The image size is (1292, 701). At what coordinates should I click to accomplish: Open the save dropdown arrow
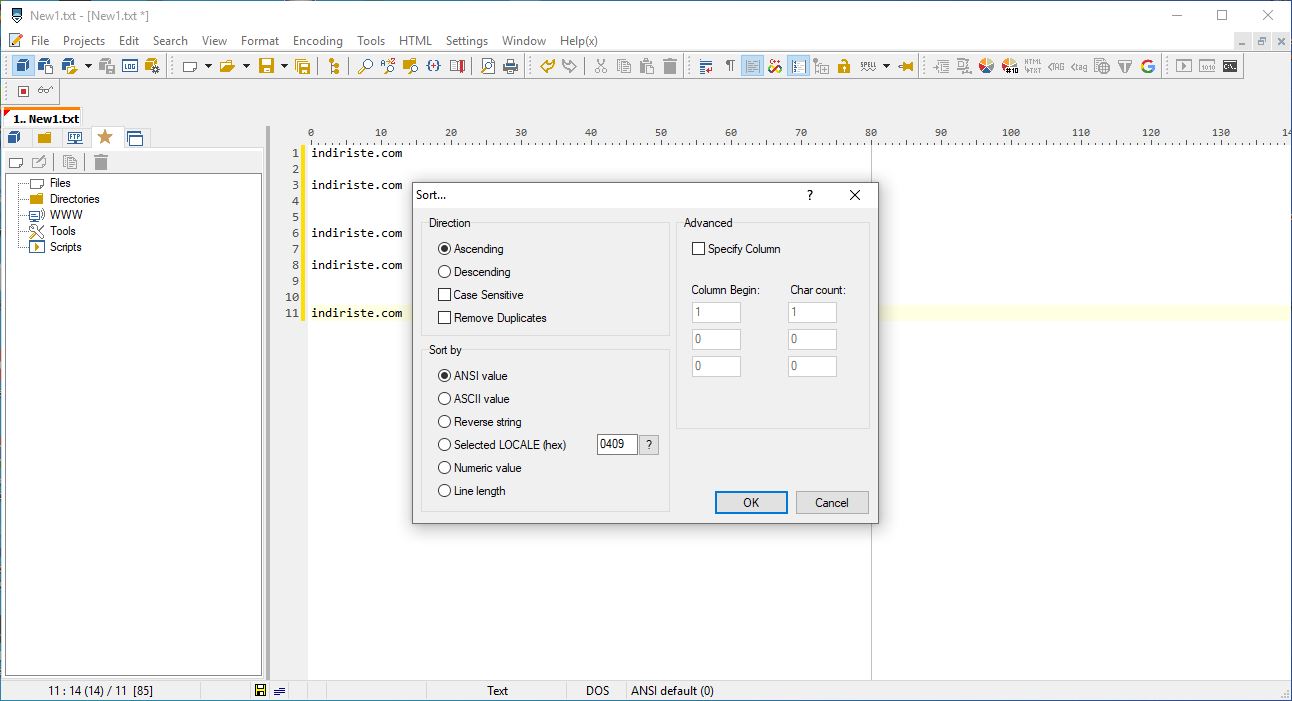coord(284,66)
